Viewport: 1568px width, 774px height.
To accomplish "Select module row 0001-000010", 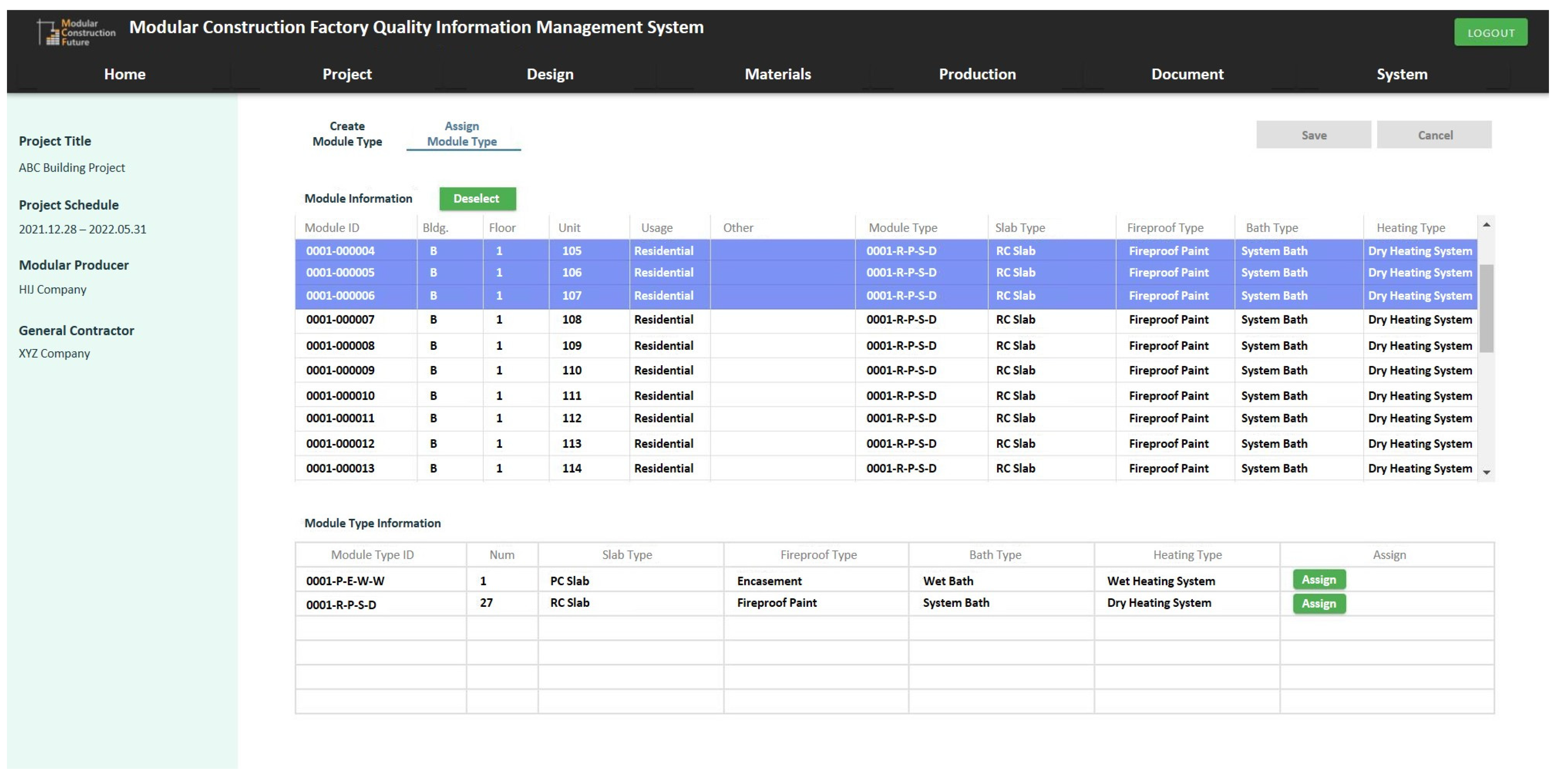I will point(340,396).
